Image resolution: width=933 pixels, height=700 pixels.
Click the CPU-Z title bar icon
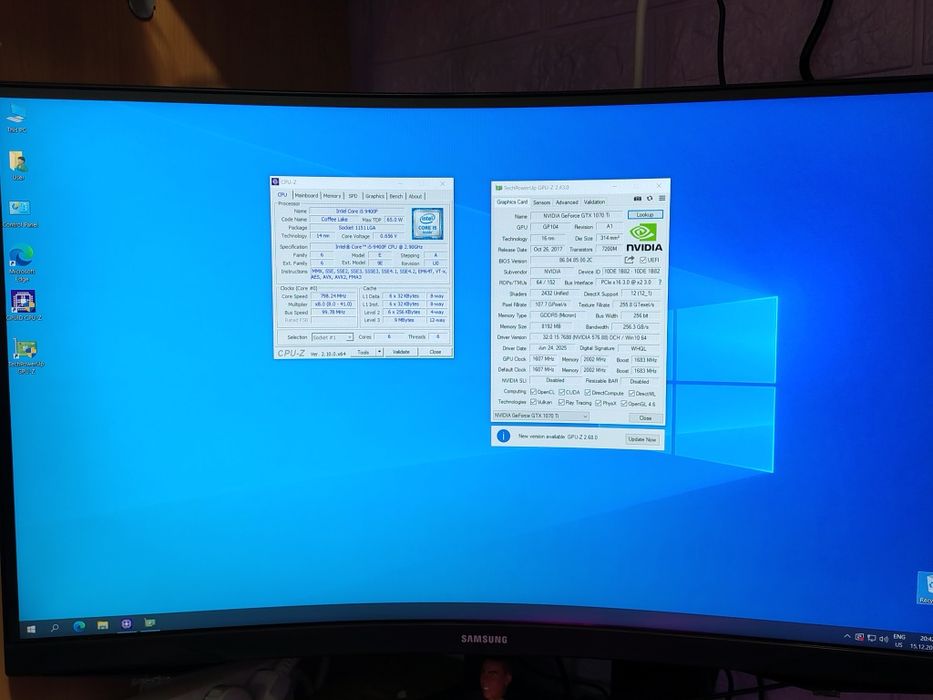click(x=275, y=182)
